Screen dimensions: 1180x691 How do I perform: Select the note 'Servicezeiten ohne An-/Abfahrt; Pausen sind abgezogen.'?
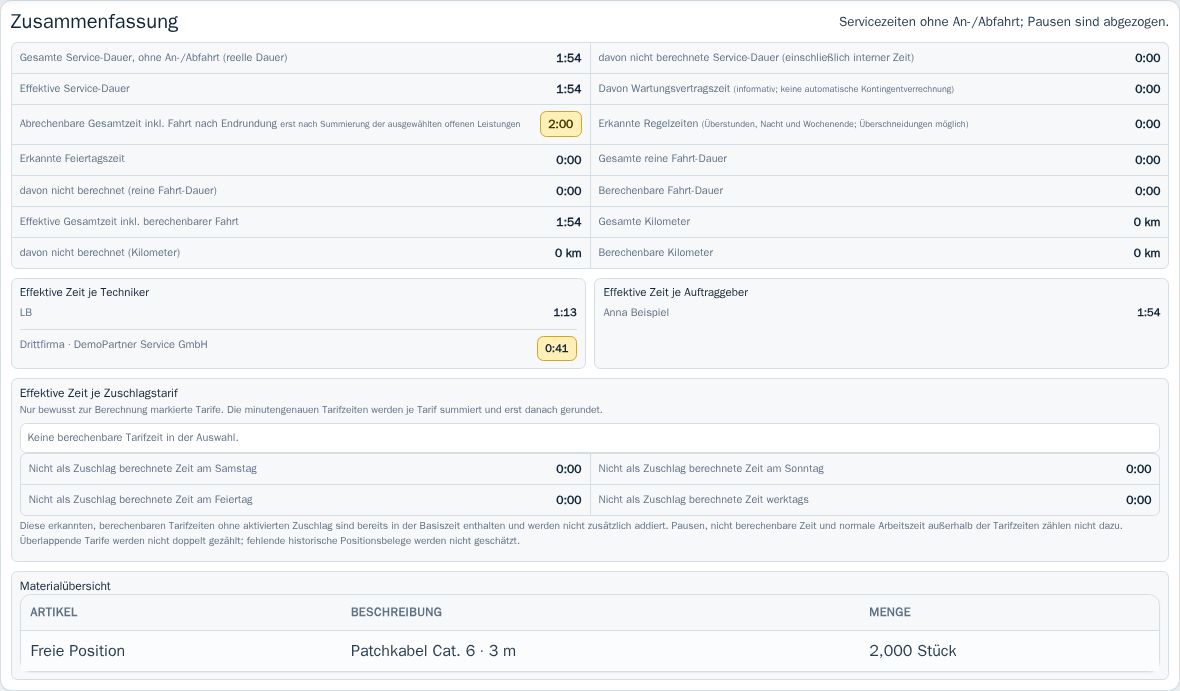(x=1004, y=22)
